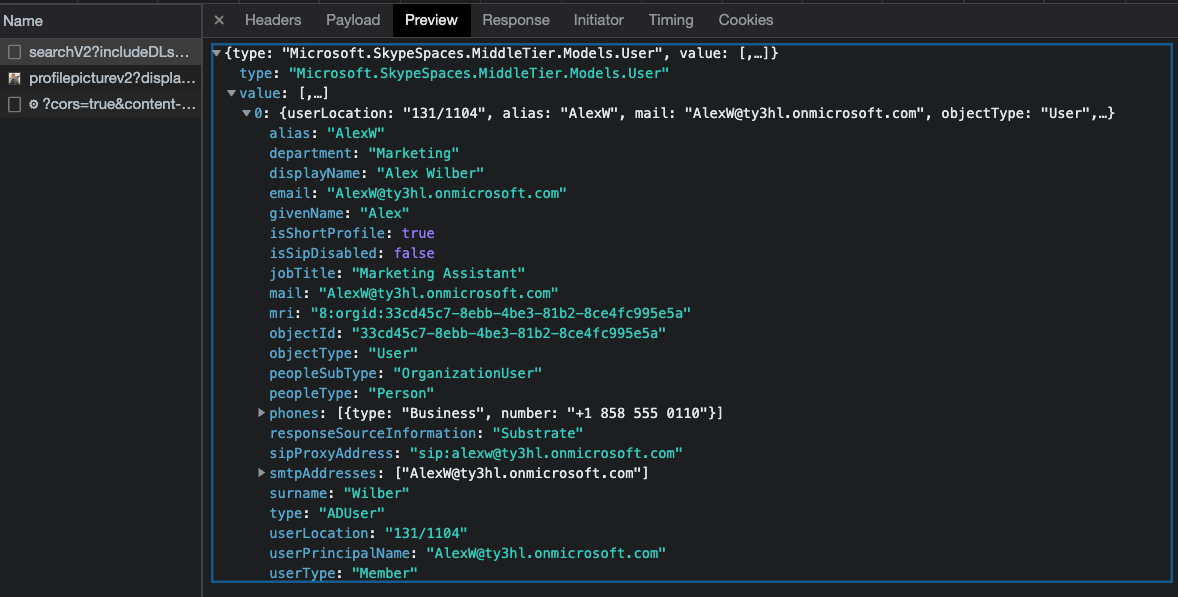Click the Name column header
The height and width of the screenshot is (597, 1178).
pos(23,19)
